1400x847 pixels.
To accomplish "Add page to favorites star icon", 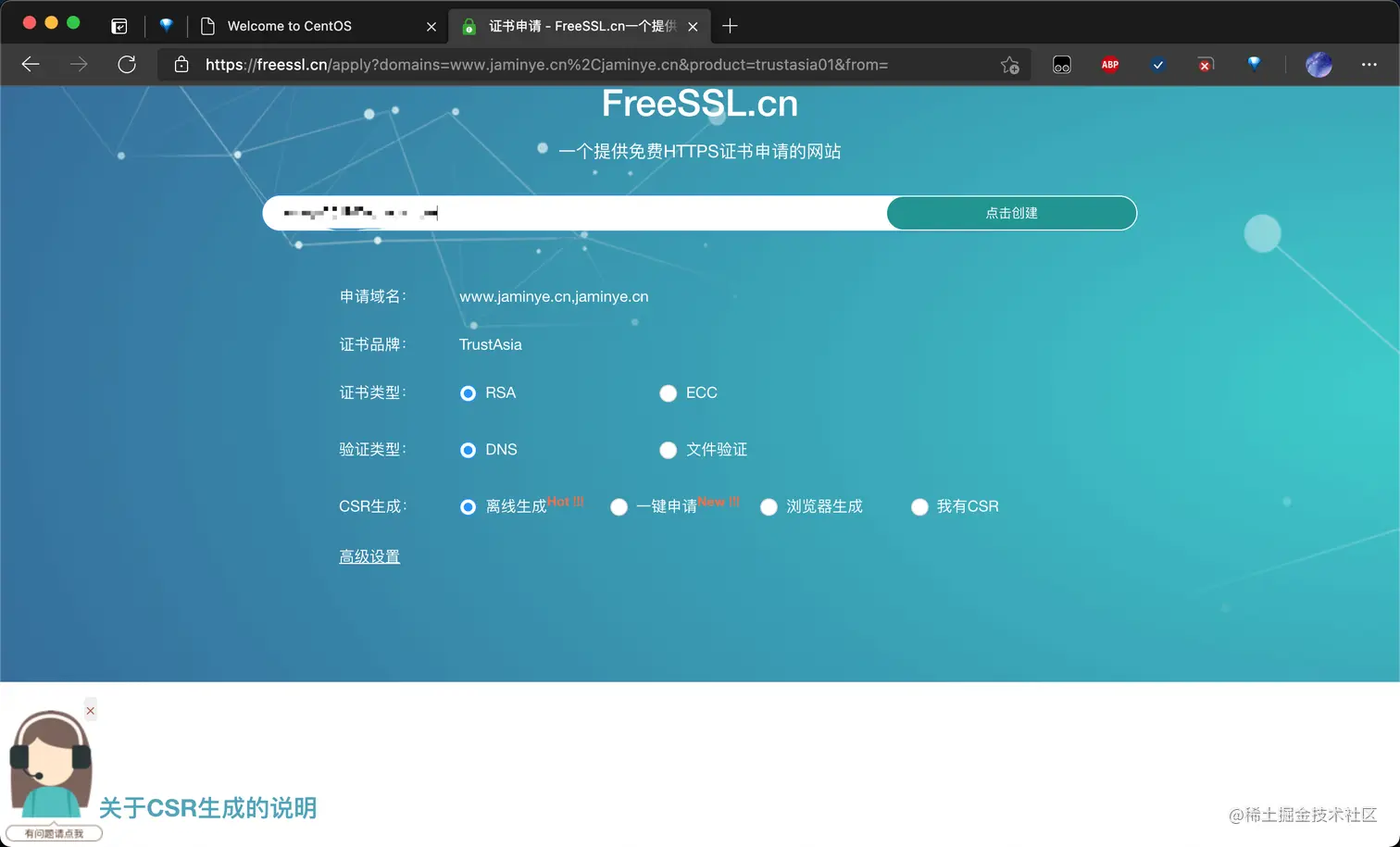I will tap(1009, 65).
